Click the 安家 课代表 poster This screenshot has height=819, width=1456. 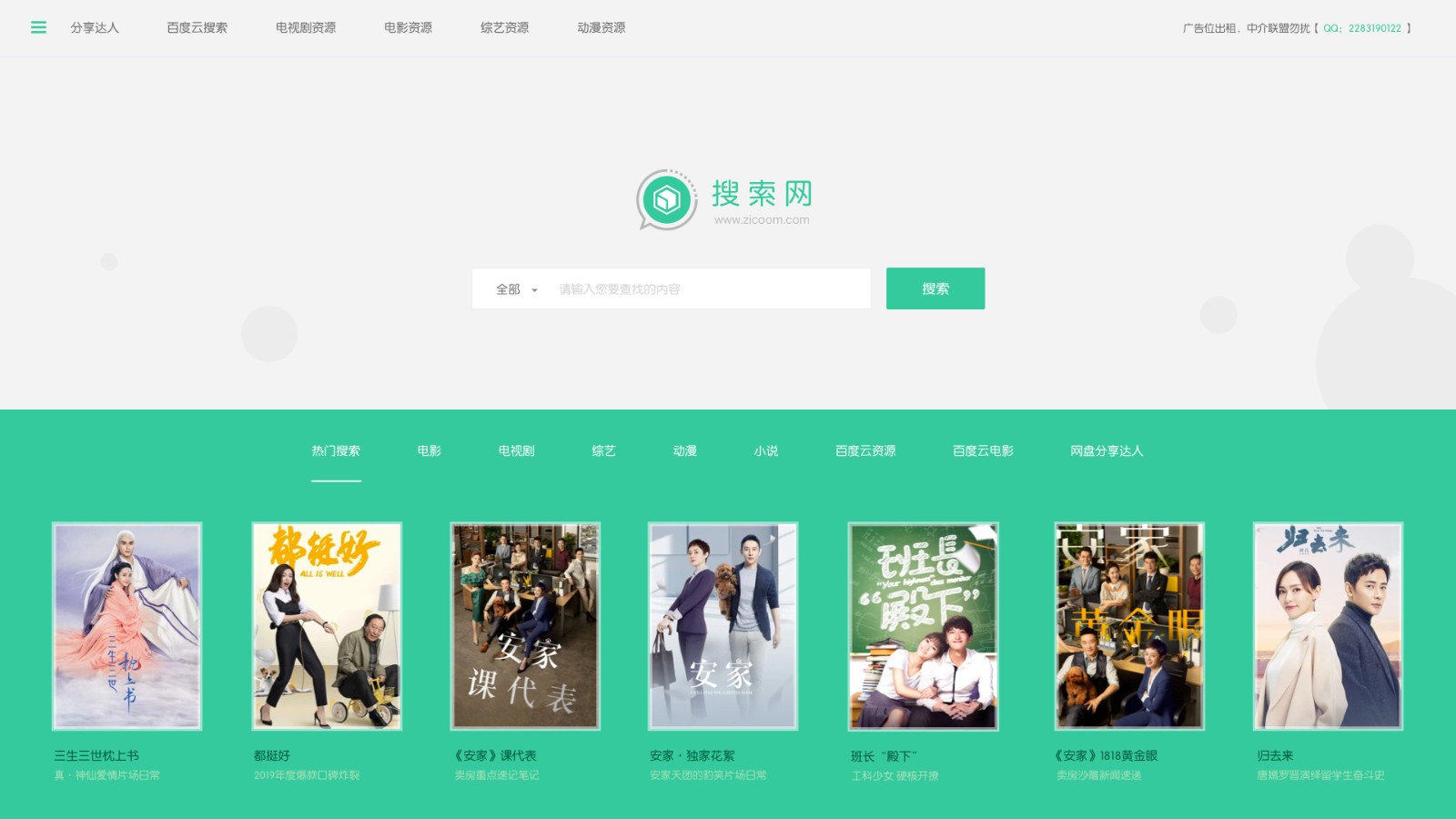(x=525, y=626)
